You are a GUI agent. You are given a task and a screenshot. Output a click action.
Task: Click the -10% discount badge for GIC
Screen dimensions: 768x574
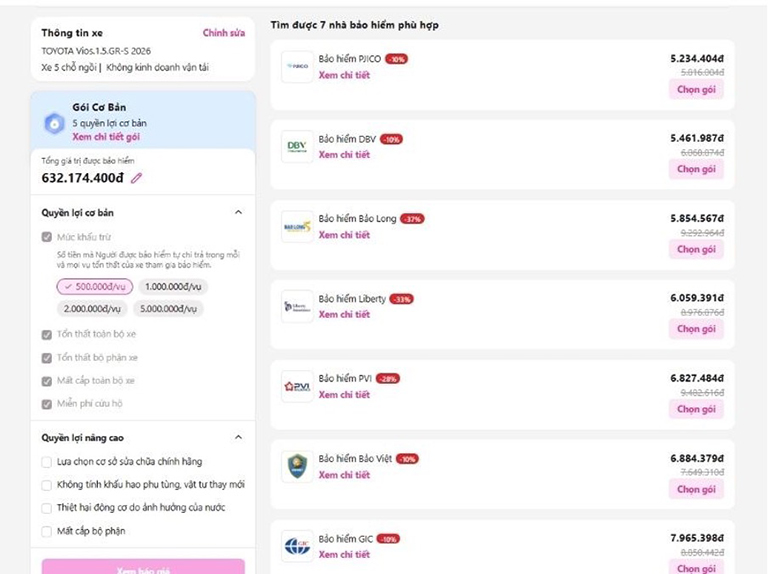coord(388,539)
